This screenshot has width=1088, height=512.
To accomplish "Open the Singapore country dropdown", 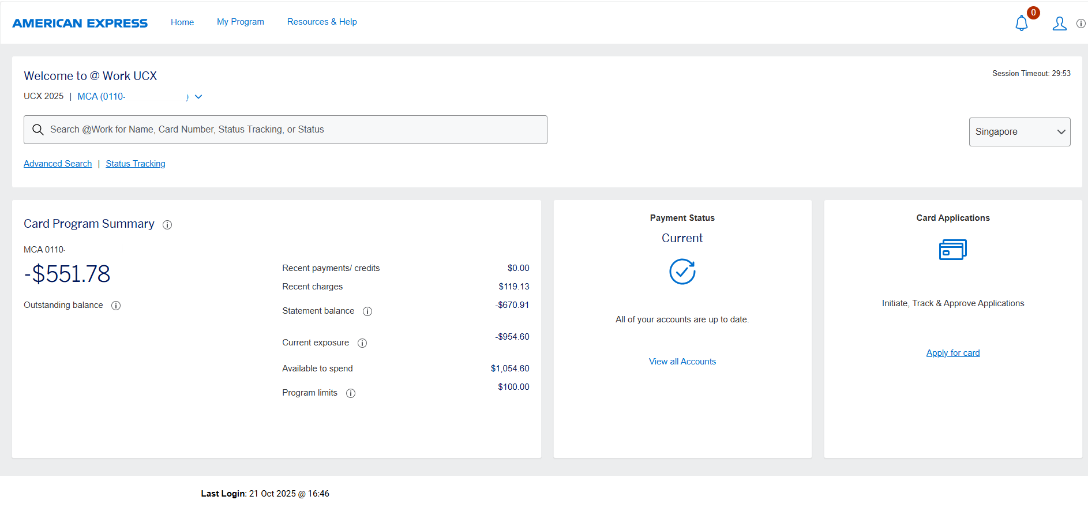I will (x=1019, y=132).
